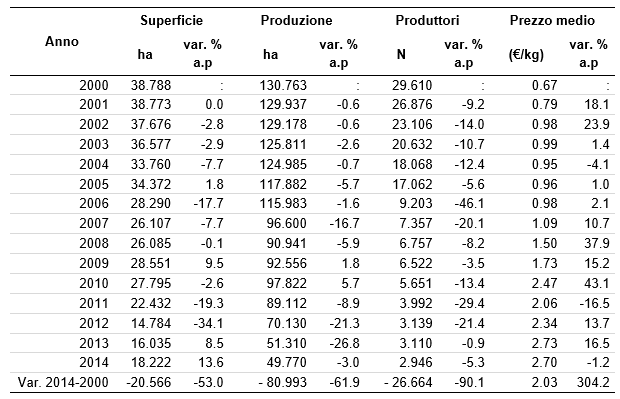Screen dimensions: 620x399
Task: Select the Produzione column header
Action: pyautogui.click(x=296, y=21)
